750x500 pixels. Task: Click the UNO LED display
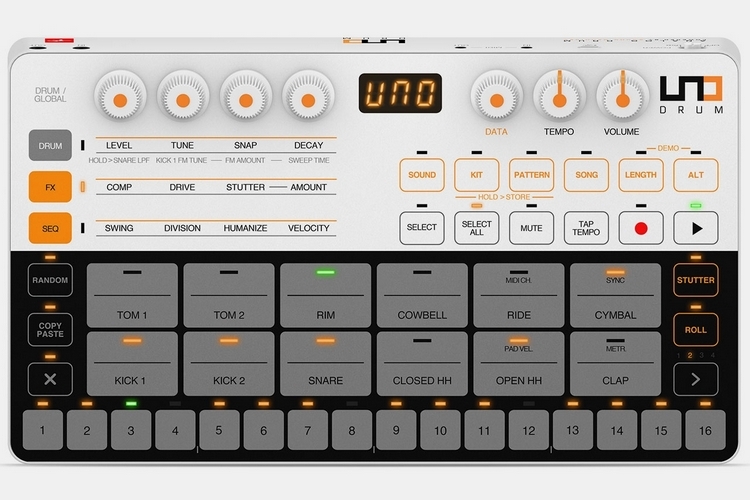(x=400, y=93)
